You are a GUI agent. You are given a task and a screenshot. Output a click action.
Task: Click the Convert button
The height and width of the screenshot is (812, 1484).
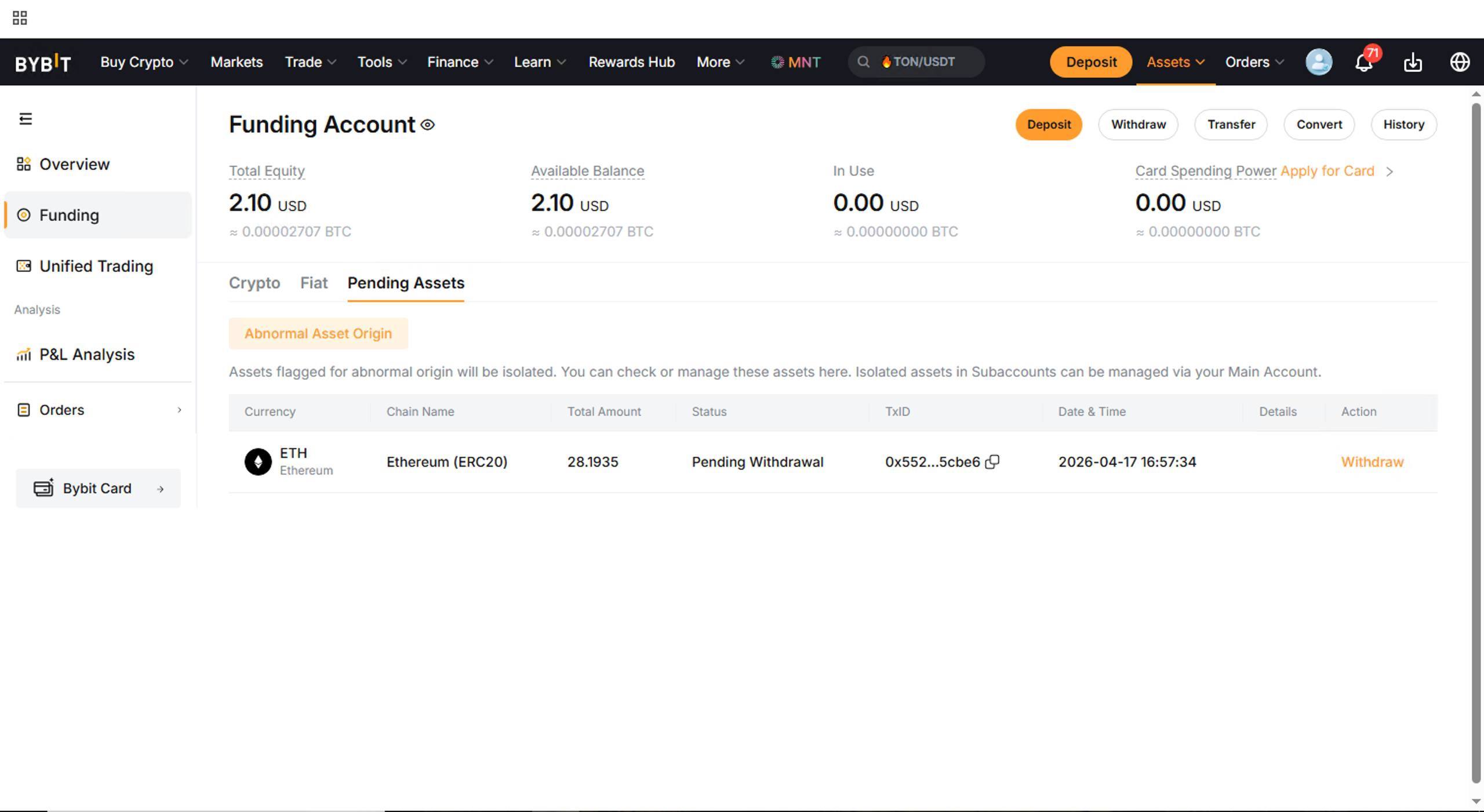coord(1319,125)
